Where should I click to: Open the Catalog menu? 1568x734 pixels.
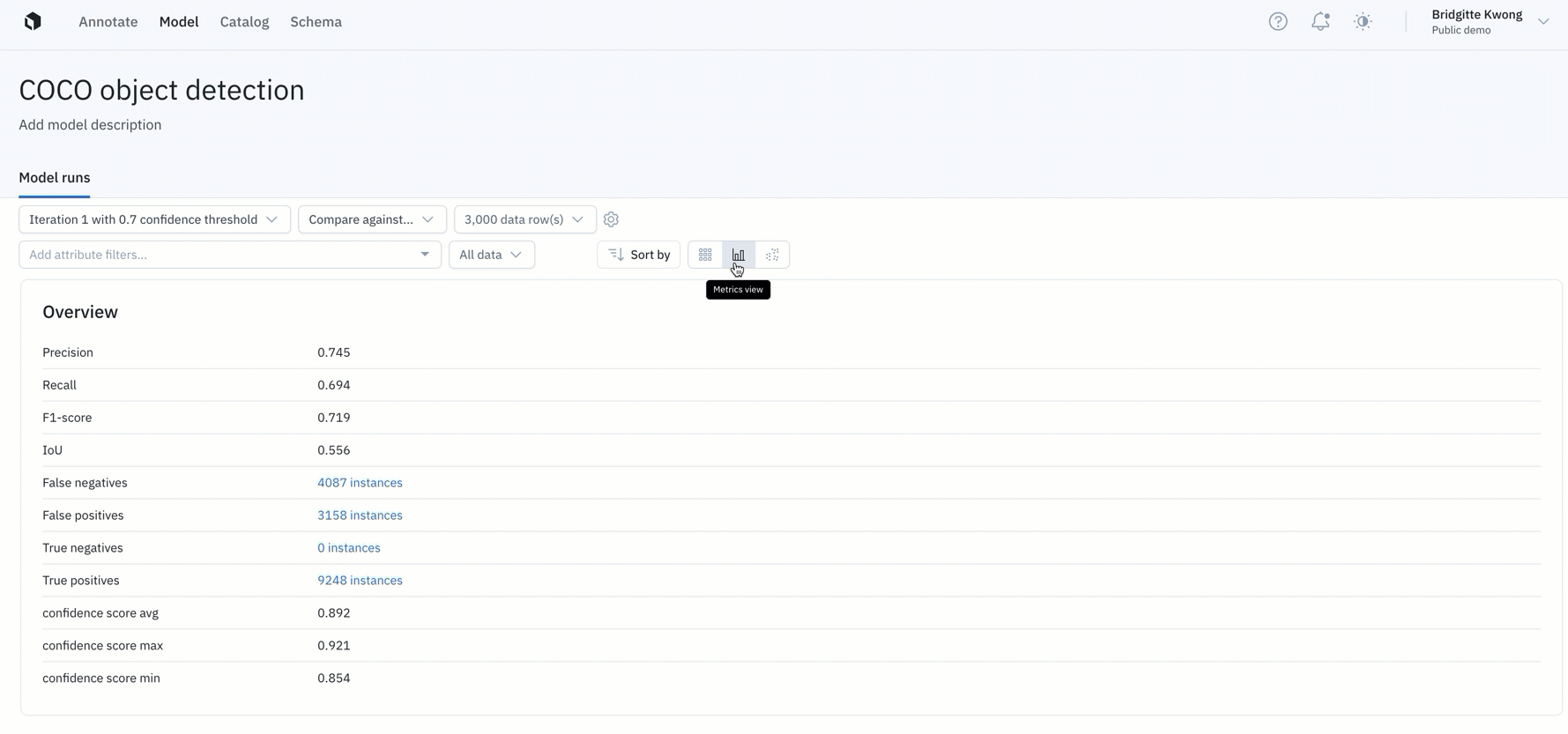(244, 22)
